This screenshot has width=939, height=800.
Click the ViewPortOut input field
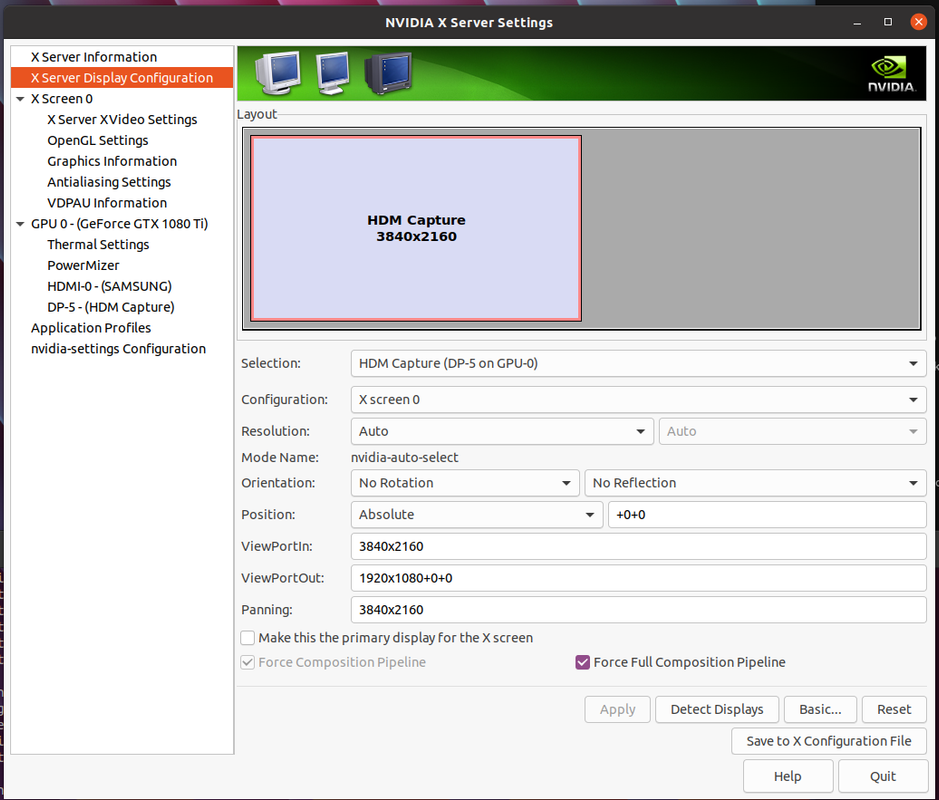[638, 578]
